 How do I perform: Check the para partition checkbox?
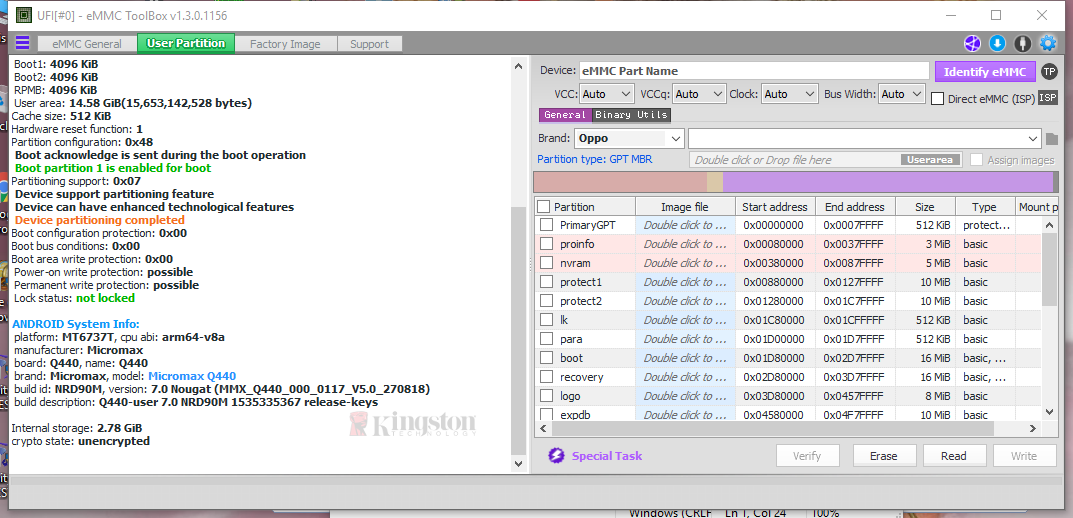coord(546,339)
